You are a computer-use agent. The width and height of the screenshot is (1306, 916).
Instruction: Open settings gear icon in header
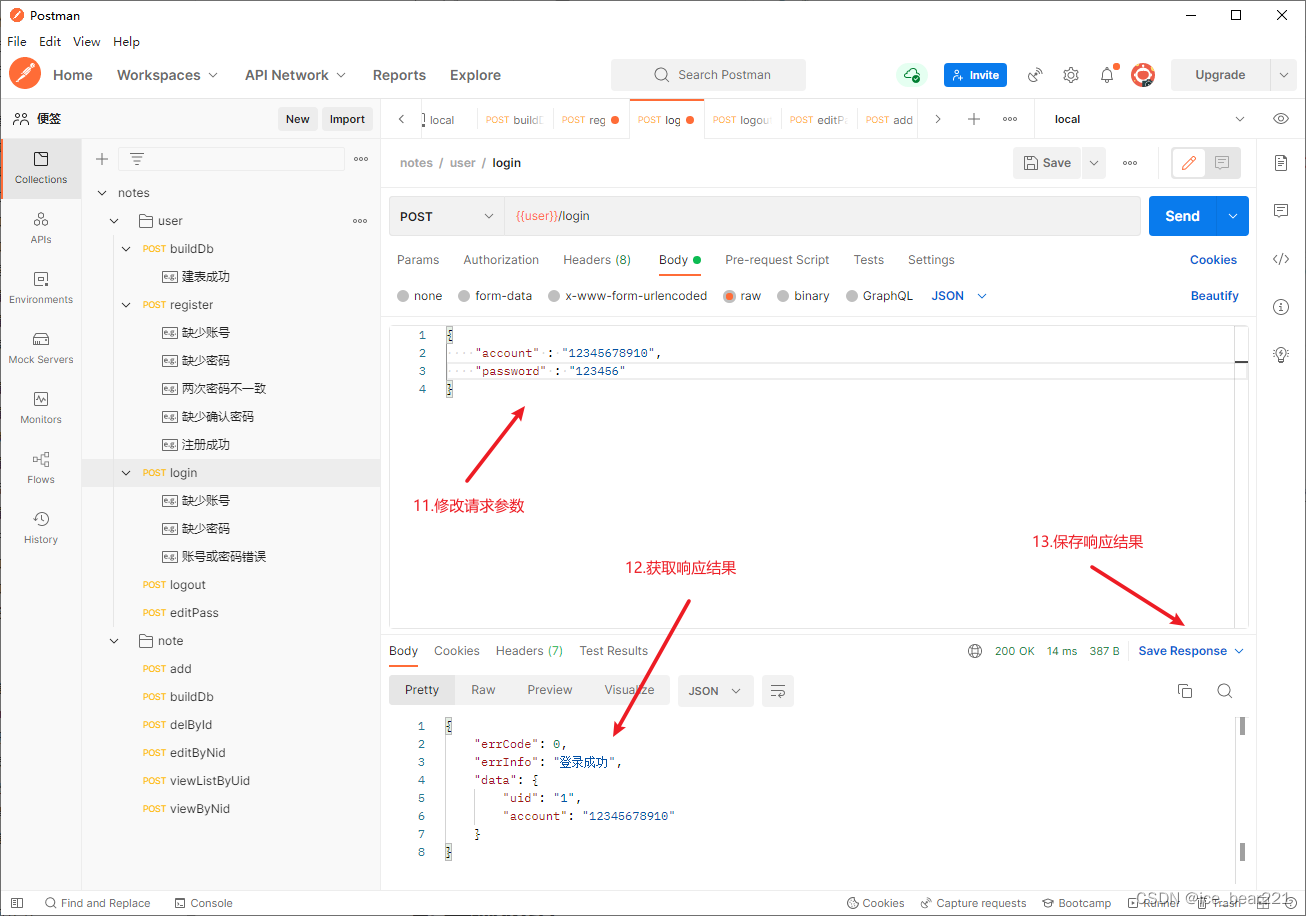click(1071, 75)
